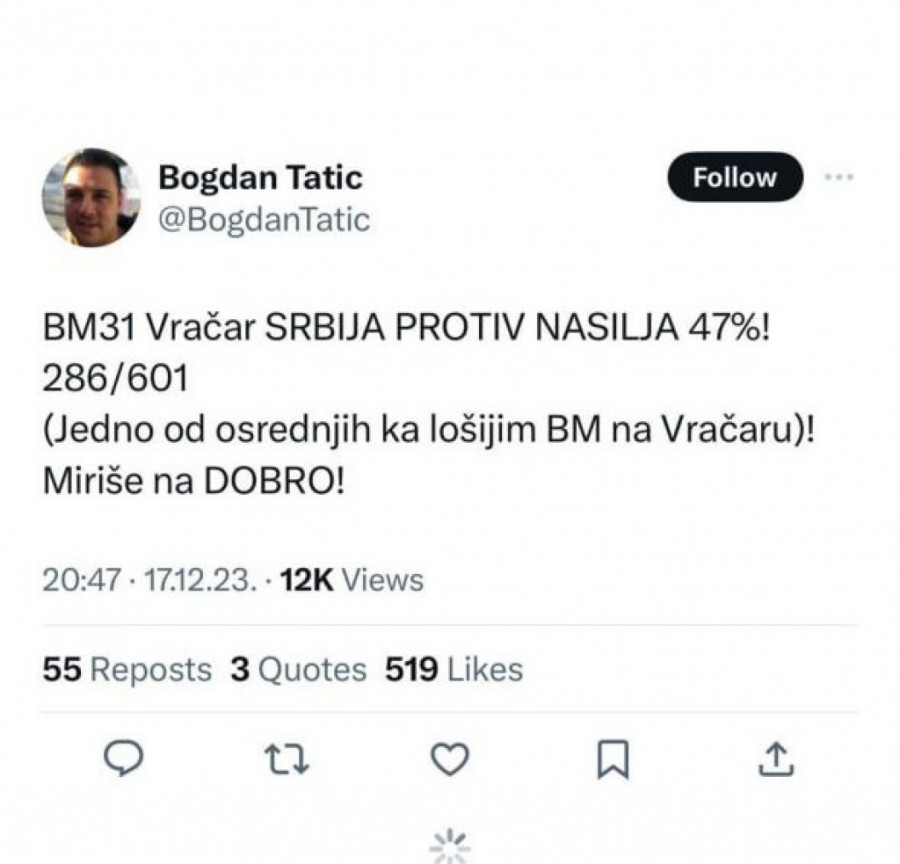Bookmark this tweet with the bookmark icon
900x864 pixels.
point(613,759)
